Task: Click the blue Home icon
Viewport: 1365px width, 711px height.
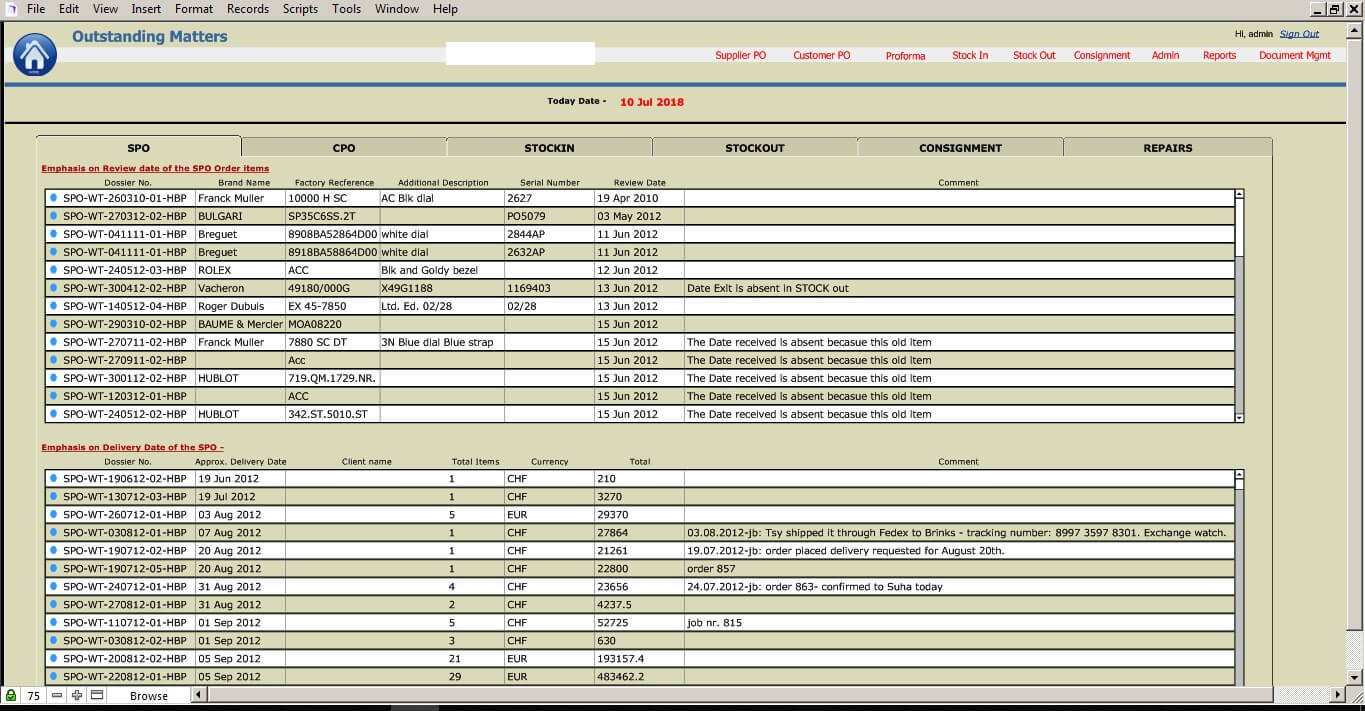Action: tap(35, 54)
